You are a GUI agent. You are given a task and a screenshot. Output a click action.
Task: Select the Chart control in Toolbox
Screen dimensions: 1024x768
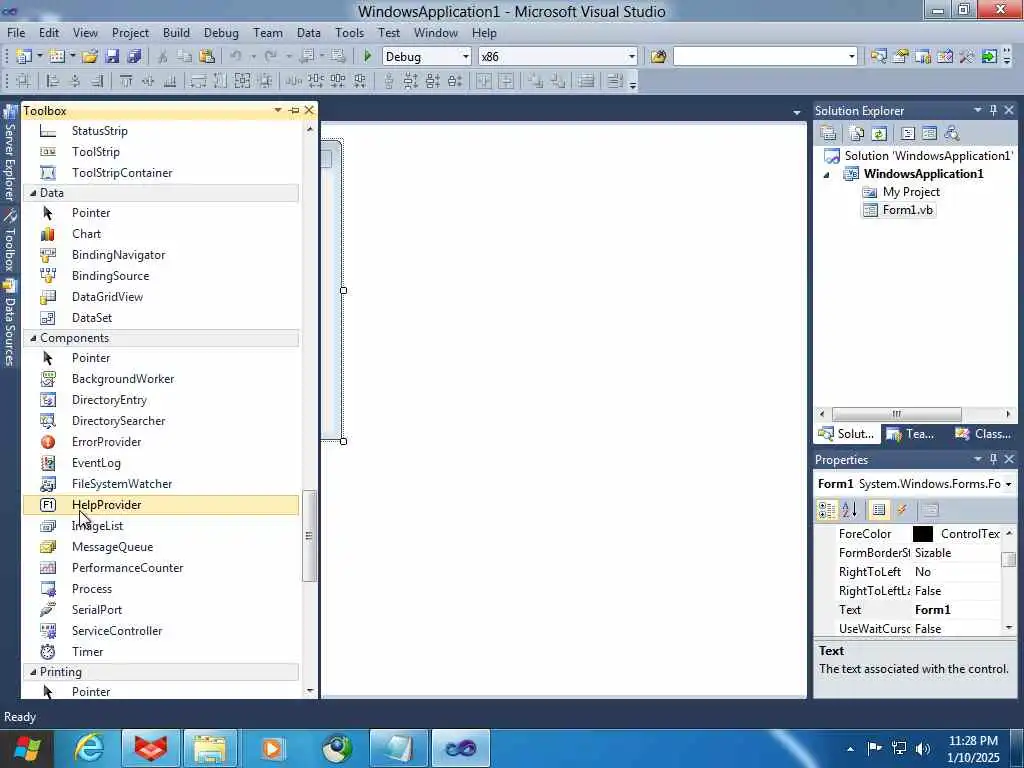pyautogui.click(x=160, y=234)
